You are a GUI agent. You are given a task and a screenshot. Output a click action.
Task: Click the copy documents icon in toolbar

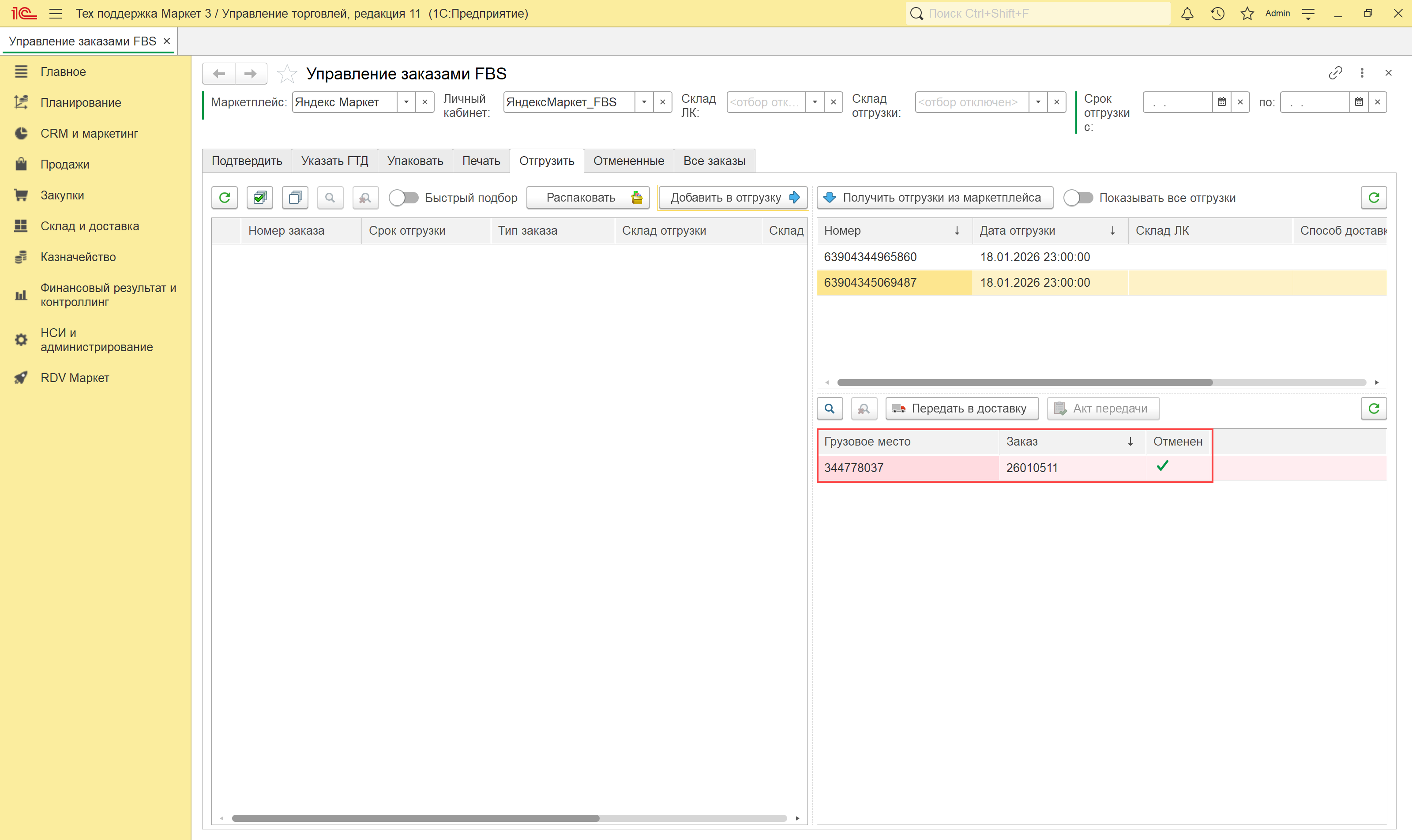[x=295, y=198]
